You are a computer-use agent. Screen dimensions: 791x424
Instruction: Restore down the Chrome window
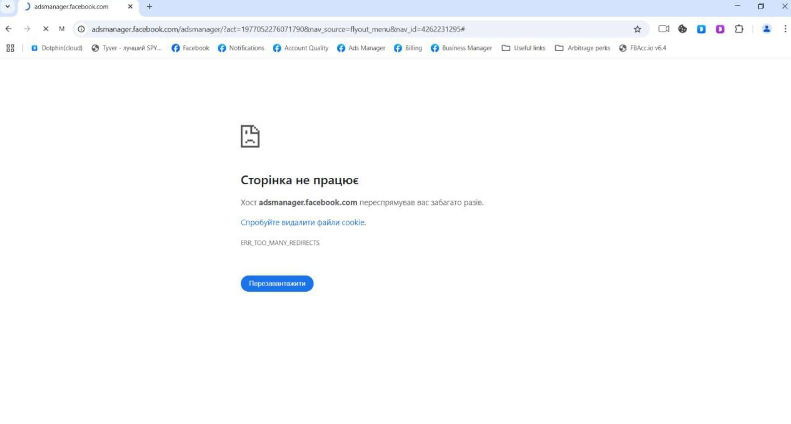(x=761, y=6)
